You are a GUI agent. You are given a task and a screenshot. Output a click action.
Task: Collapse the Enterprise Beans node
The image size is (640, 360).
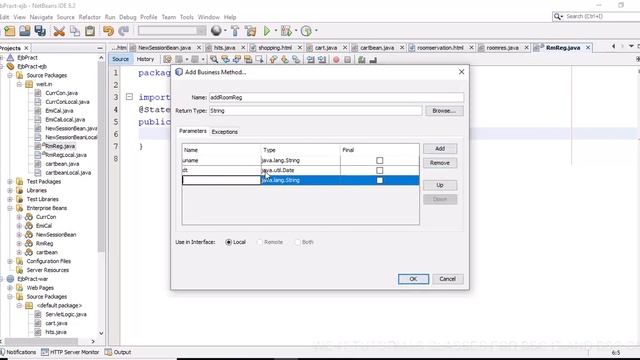coord(10,208)
